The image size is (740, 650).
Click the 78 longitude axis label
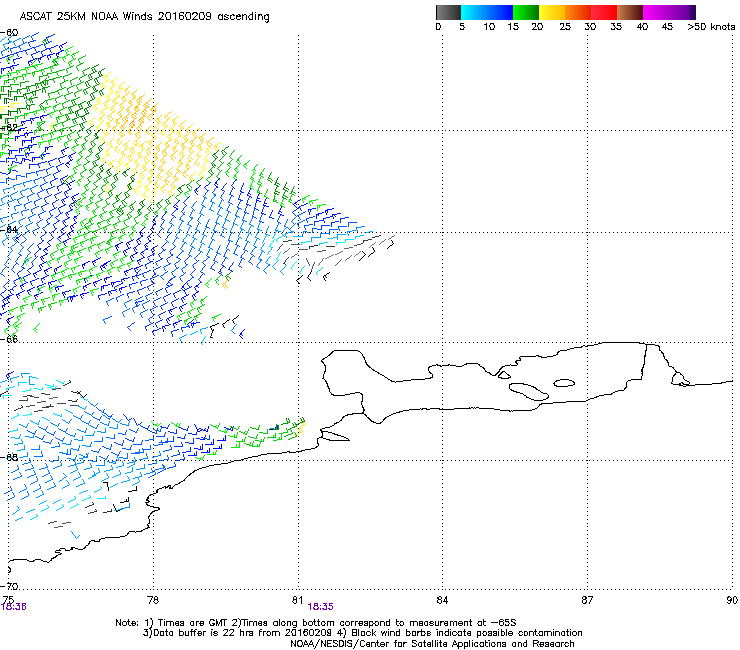[x=153, y=600]
